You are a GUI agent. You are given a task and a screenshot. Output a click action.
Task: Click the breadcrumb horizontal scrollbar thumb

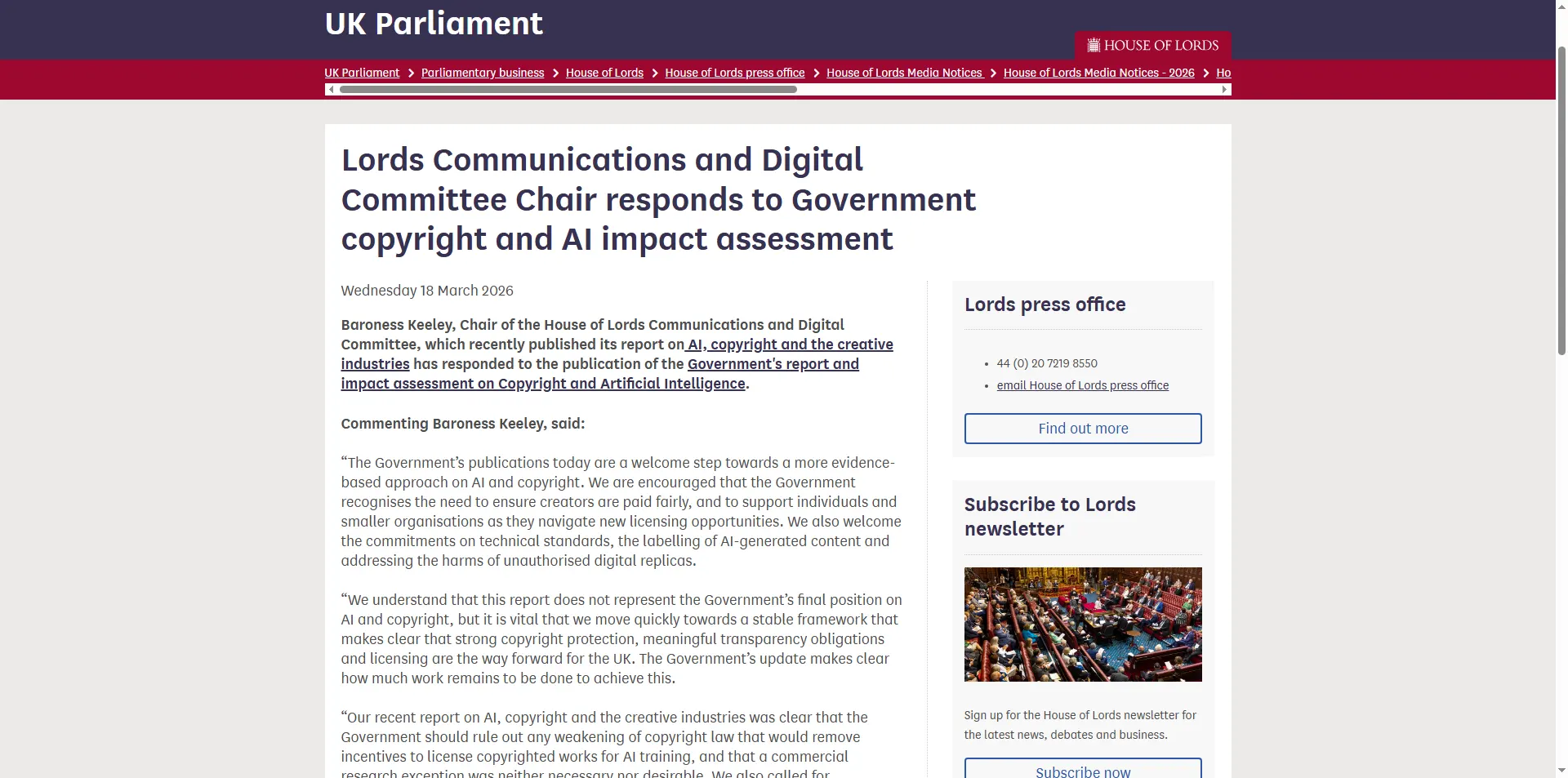(x=568, y=90)
